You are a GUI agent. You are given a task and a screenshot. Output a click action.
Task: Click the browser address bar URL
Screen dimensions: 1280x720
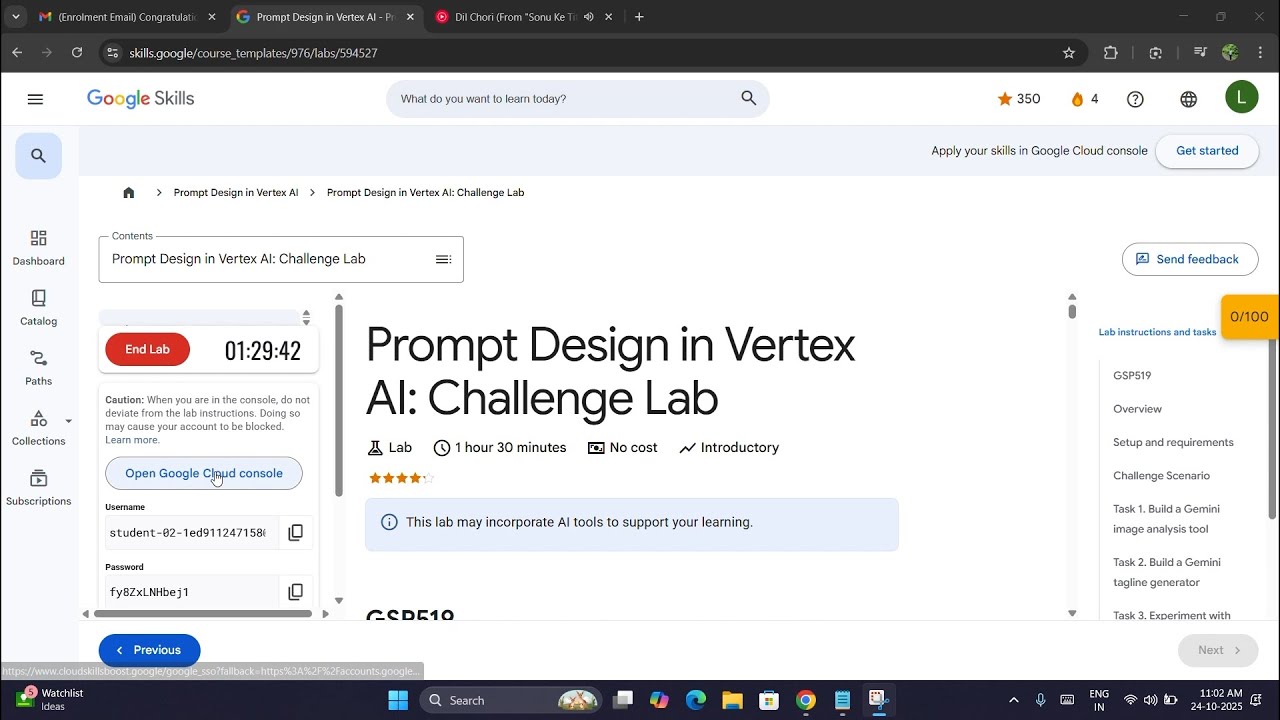[253, 53]
